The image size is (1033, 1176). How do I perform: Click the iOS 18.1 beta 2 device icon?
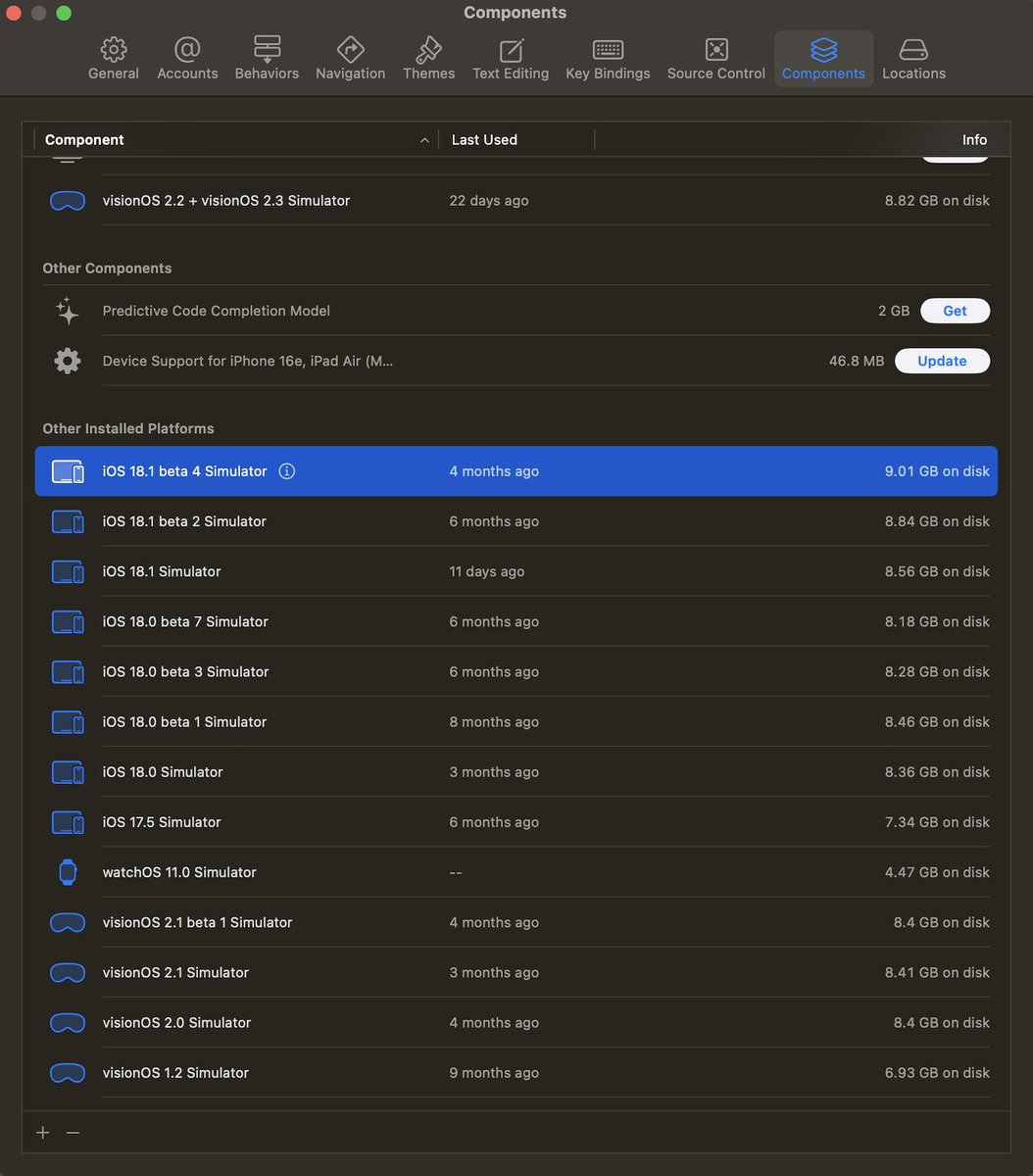68,521
